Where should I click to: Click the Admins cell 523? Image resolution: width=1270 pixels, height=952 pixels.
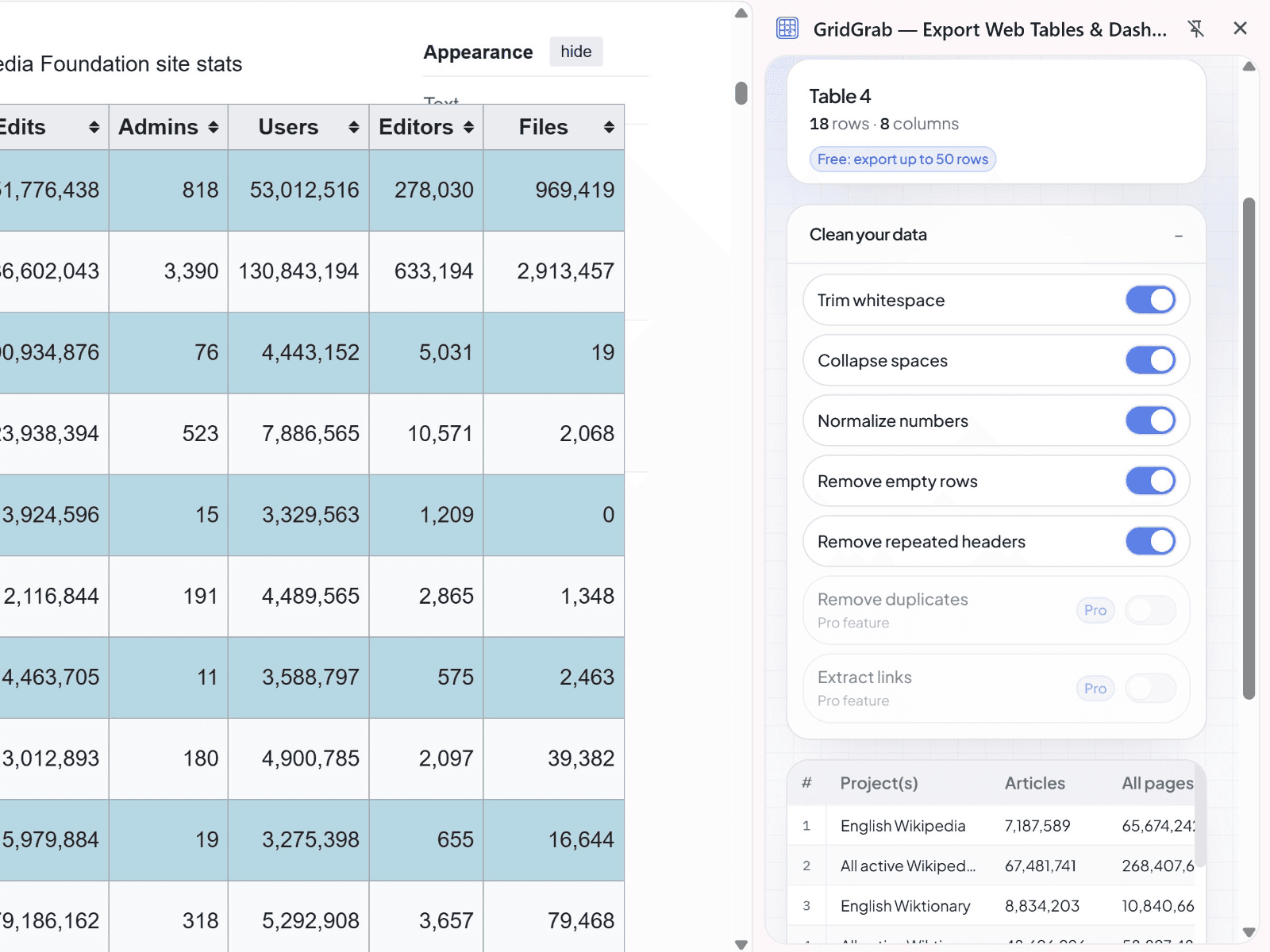[x=168, y=434]
